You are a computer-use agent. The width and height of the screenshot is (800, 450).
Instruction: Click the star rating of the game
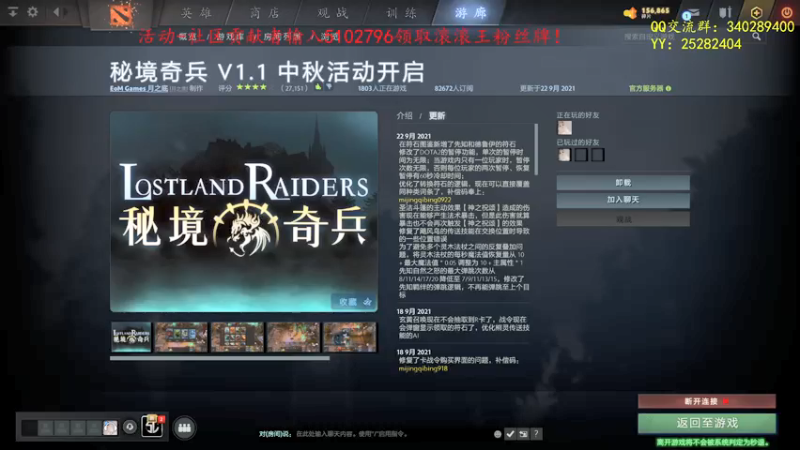252,87
